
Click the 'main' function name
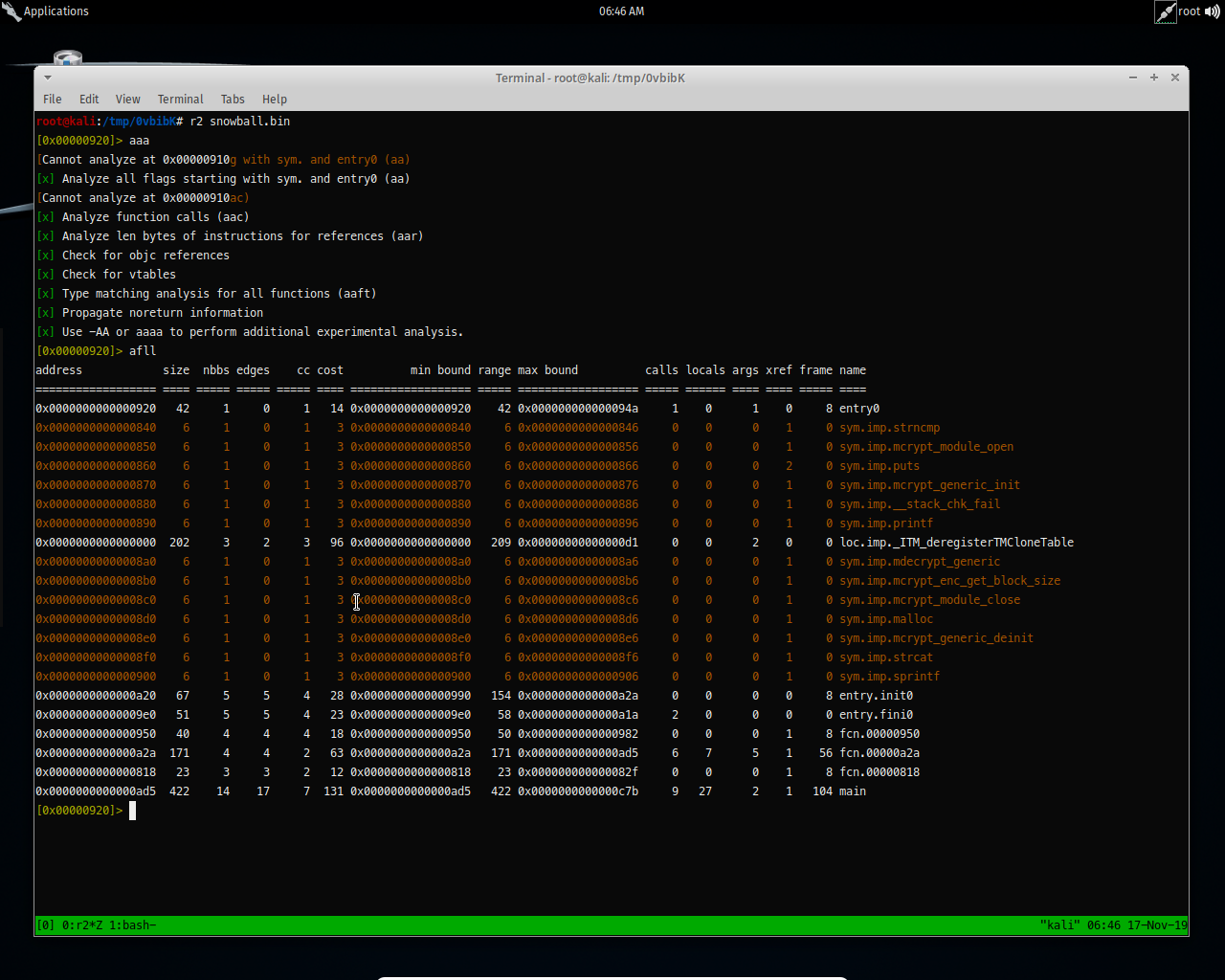coord(853,791)
